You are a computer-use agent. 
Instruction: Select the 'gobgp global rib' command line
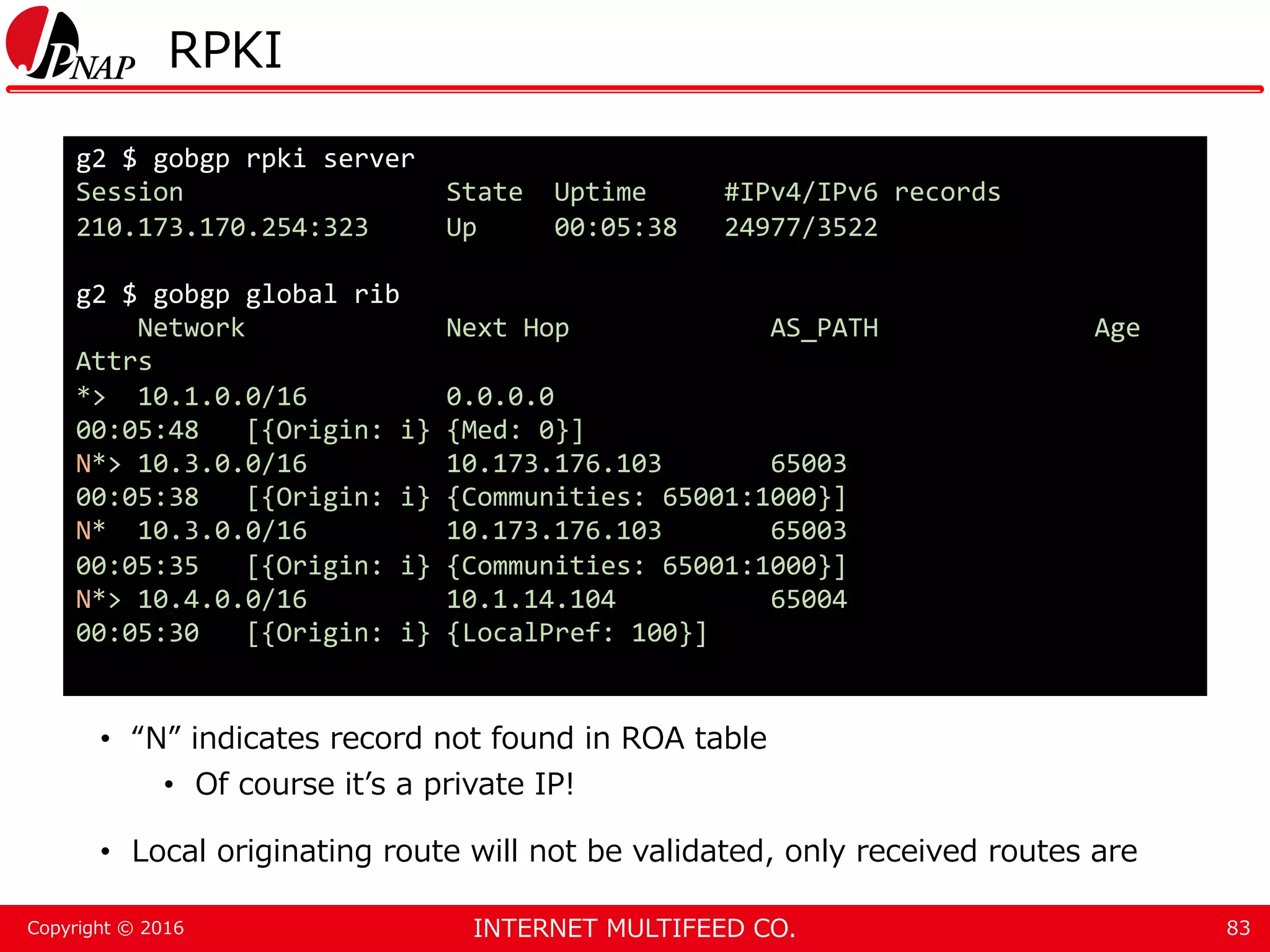[x=238, y=294]
